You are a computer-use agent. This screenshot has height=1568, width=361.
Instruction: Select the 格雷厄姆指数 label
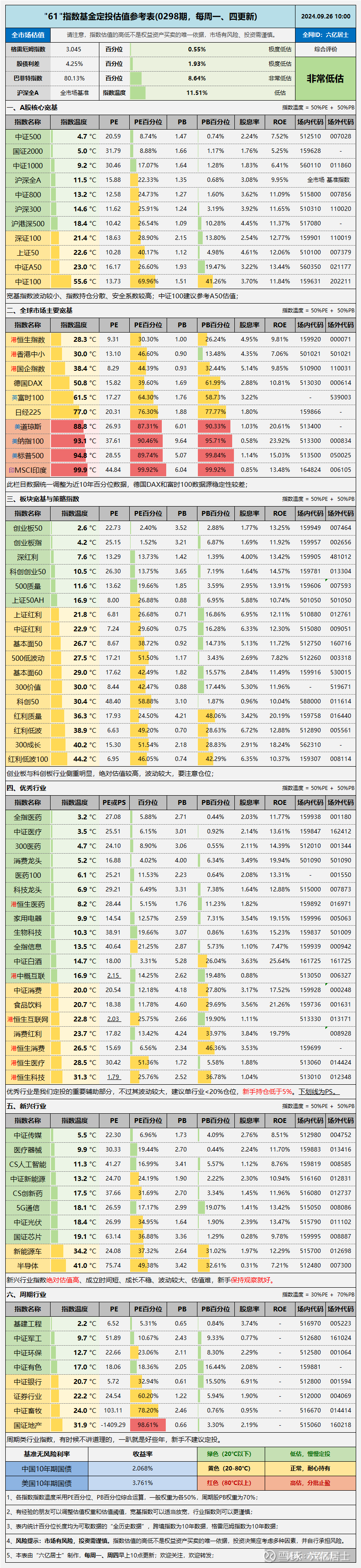(28, 49)
